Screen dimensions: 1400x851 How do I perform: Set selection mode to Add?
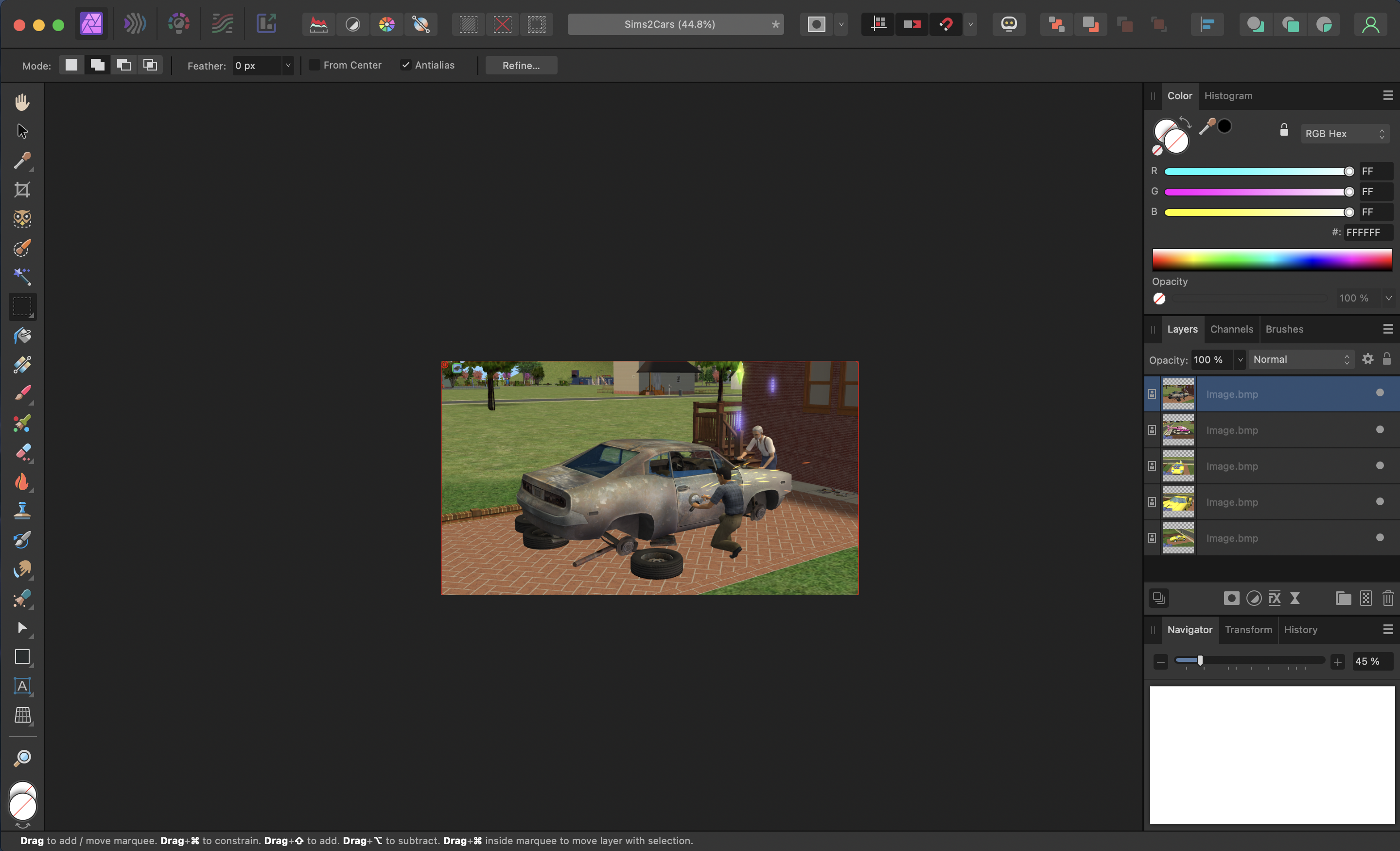(97, 65)
